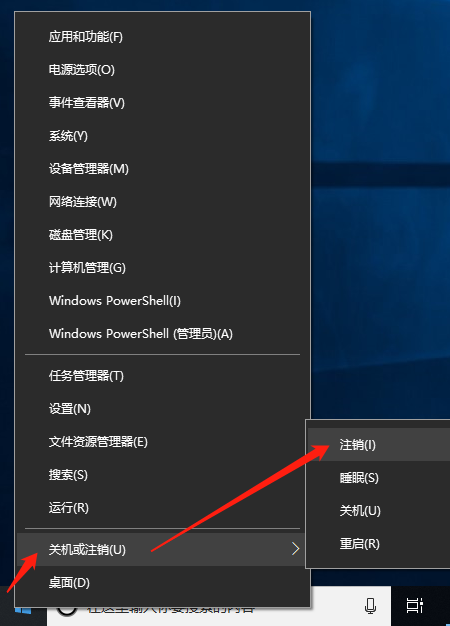Select 运行(R) menu entry
Viewport: 450px width, 626px height.
(x=162, y=508)
